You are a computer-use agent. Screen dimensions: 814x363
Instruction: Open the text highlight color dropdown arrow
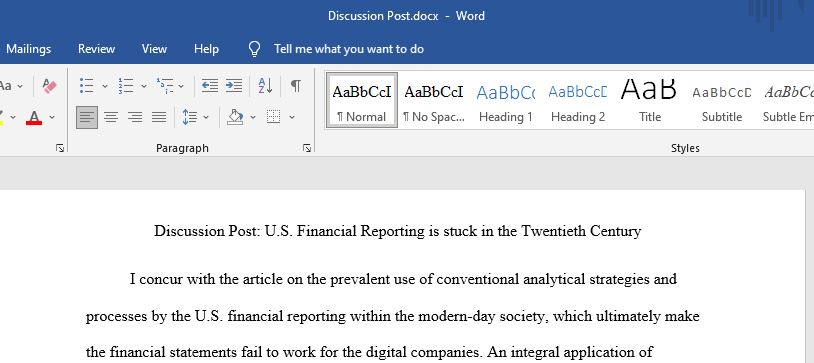tap(13, 118)
